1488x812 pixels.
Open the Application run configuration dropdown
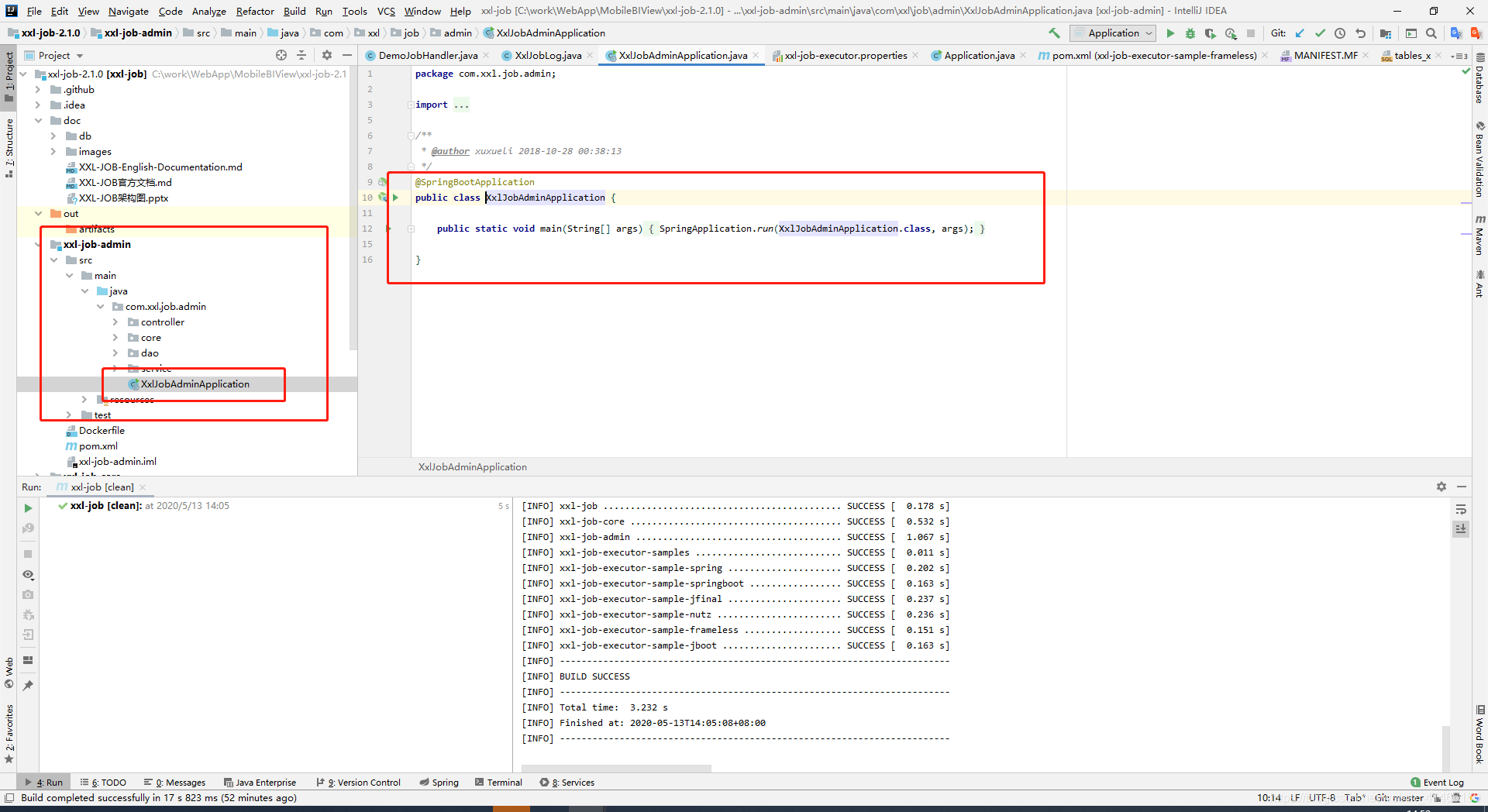[x=1113, y=33]
